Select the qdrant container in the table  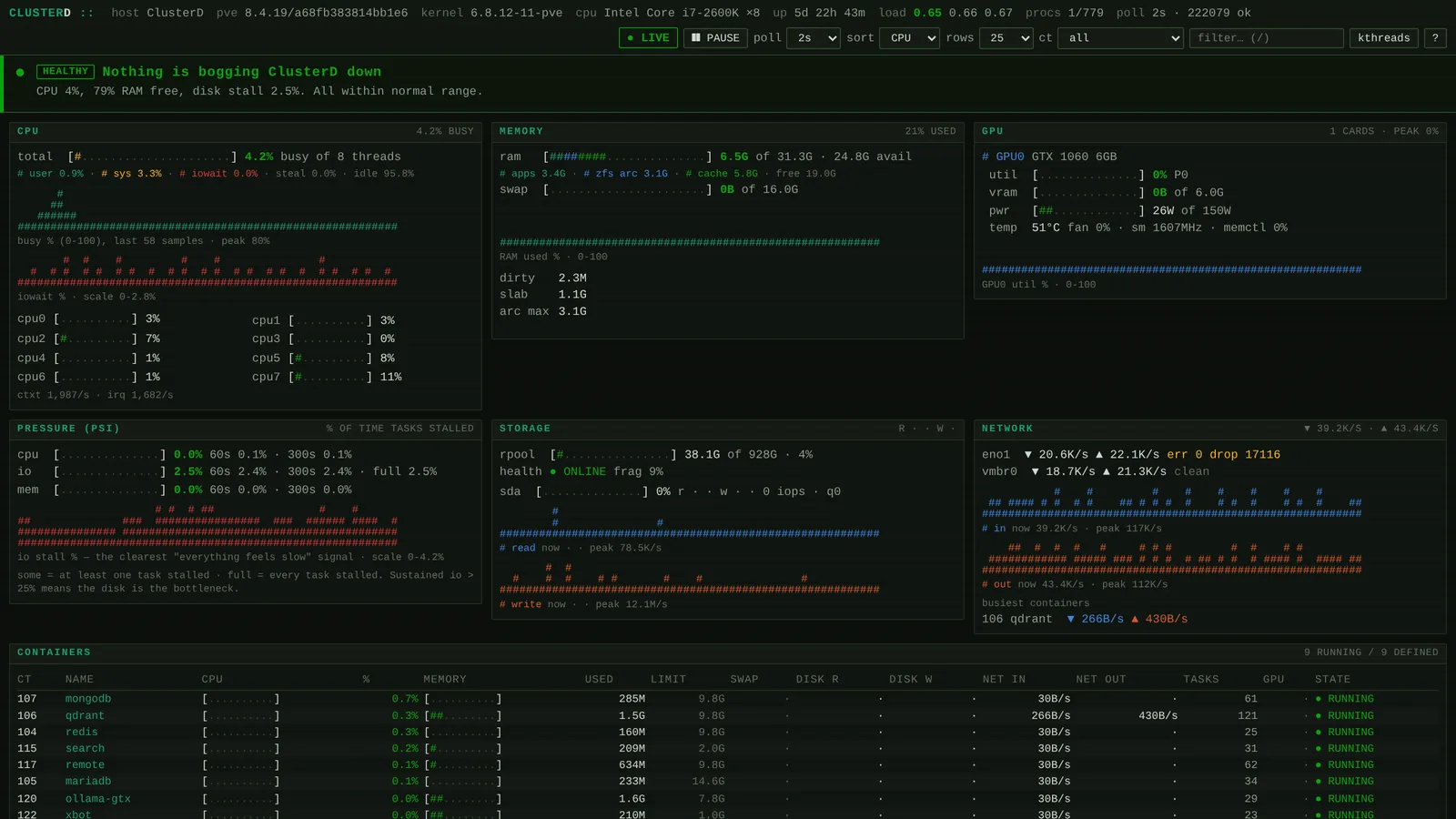click(x=85, y=715)
